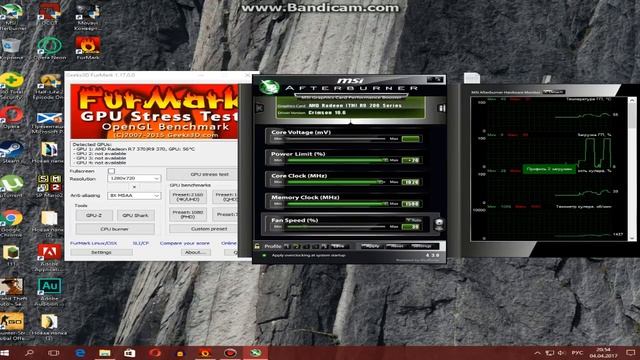Launch Adobe Audition from desktop
The image size is (640, 360).
pos(49,291)
